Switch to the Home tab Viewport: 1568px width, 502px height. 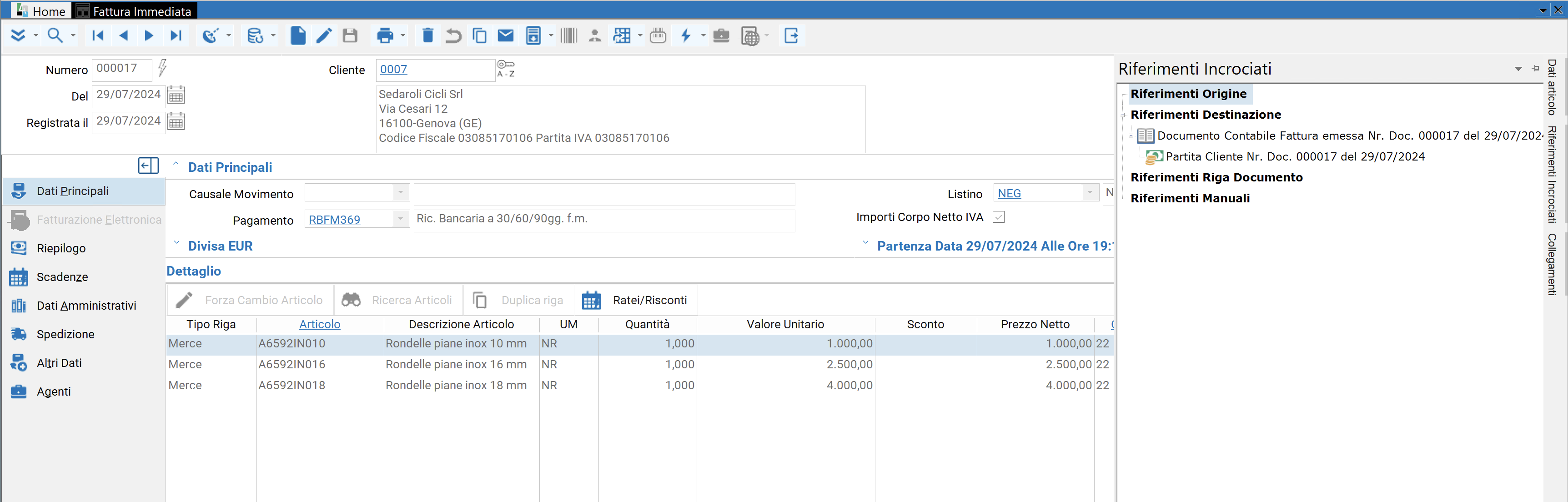coord(41,11)
